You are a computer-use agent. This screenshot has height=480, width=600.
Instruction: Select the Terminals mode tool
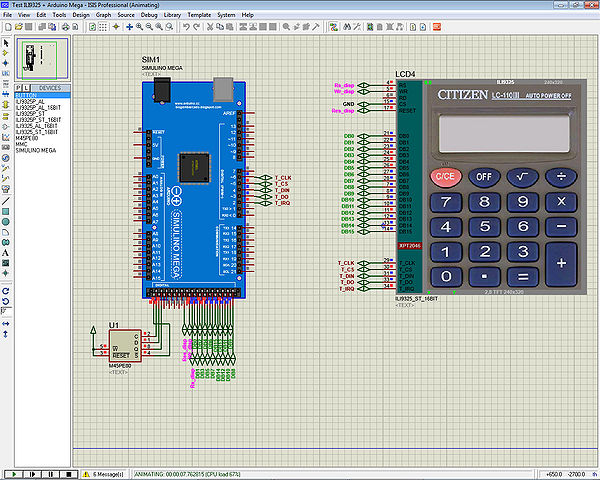click(6, 116)
